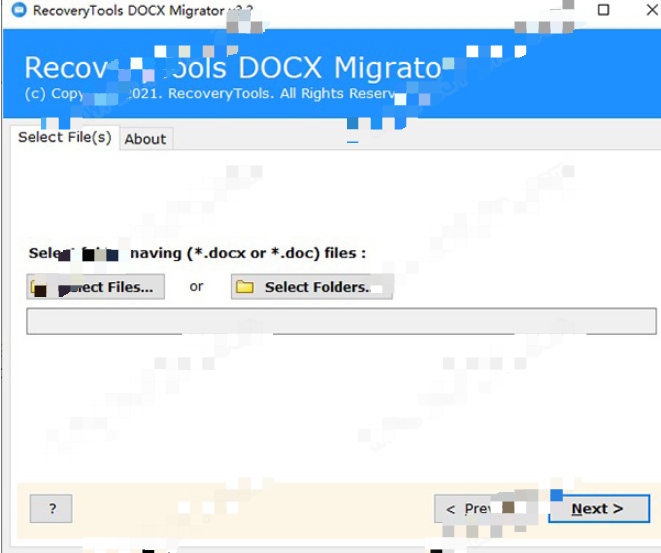This screenshot has height=553, width=661.
Task: Maximize the DOCX Migrator window
Action: 603,10
